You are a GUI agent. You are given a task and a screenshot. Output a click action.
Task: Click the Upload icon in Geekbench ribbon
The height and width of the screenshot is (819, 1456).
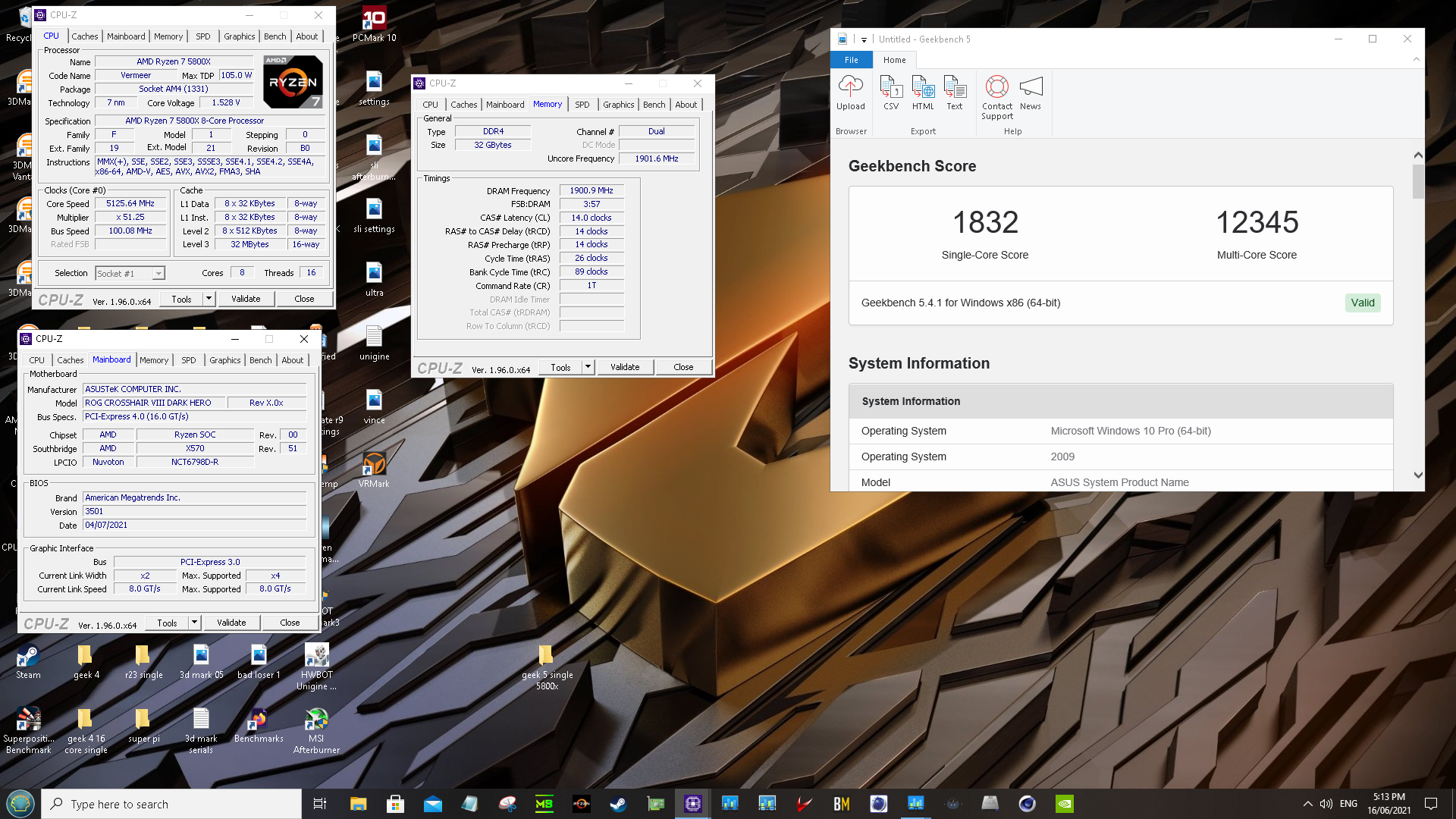coord(850,93)
